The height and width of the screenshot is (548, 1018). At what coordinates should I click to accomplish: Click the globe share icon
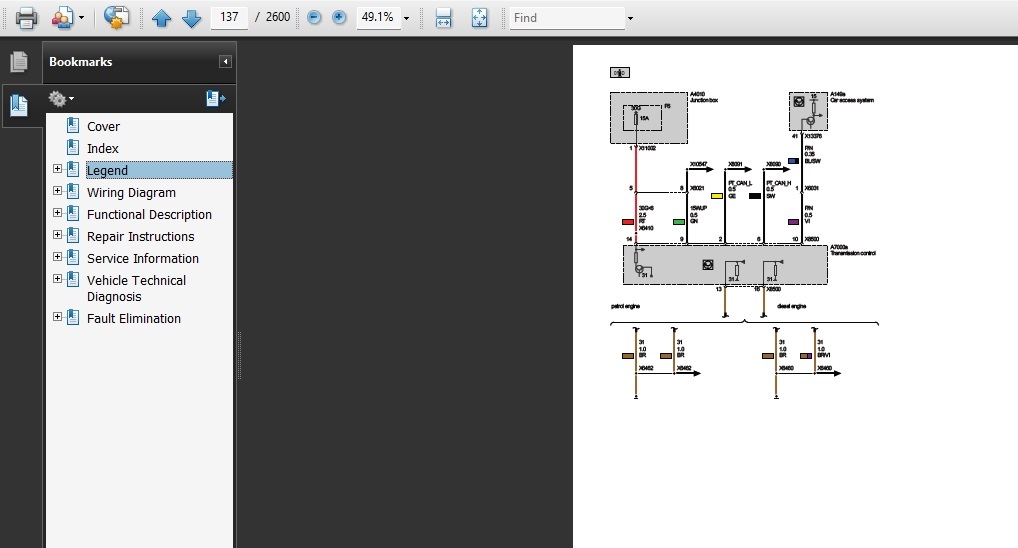point(116,18)
